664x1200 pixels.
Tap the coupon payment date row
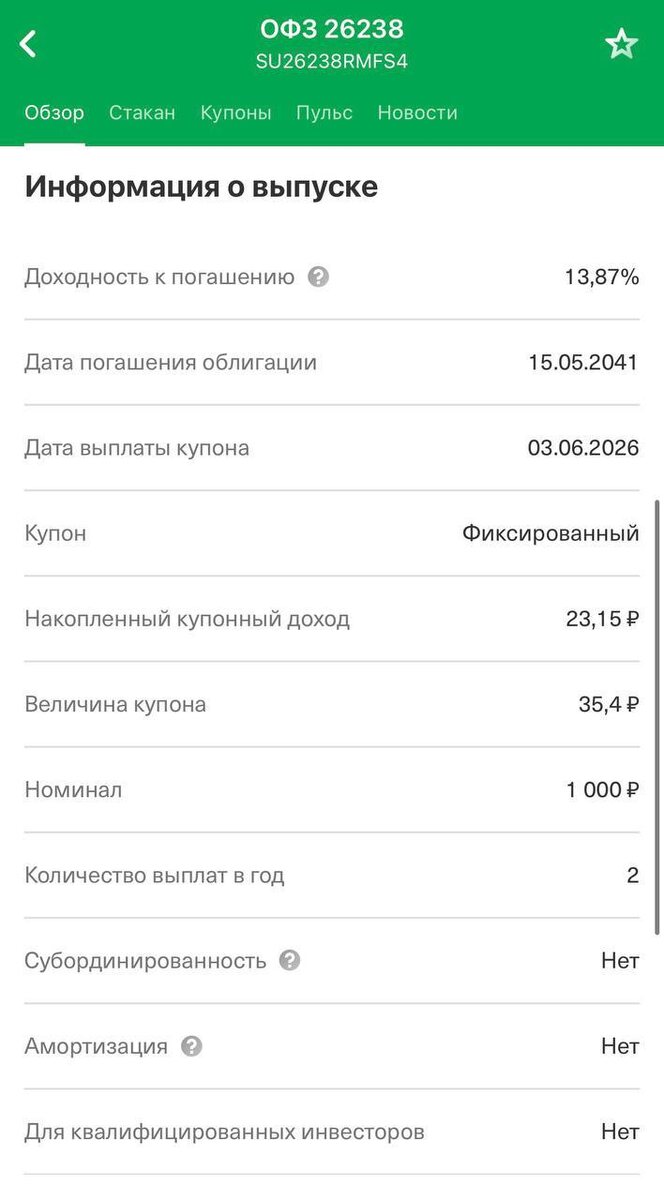pos(332,447)
